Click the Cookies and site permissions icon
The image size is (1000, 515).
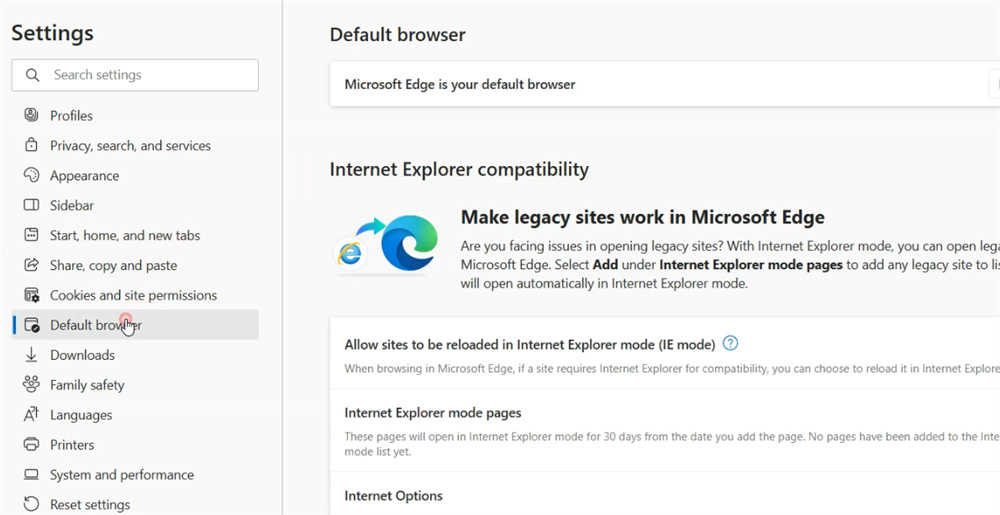[x=31, y=296]
